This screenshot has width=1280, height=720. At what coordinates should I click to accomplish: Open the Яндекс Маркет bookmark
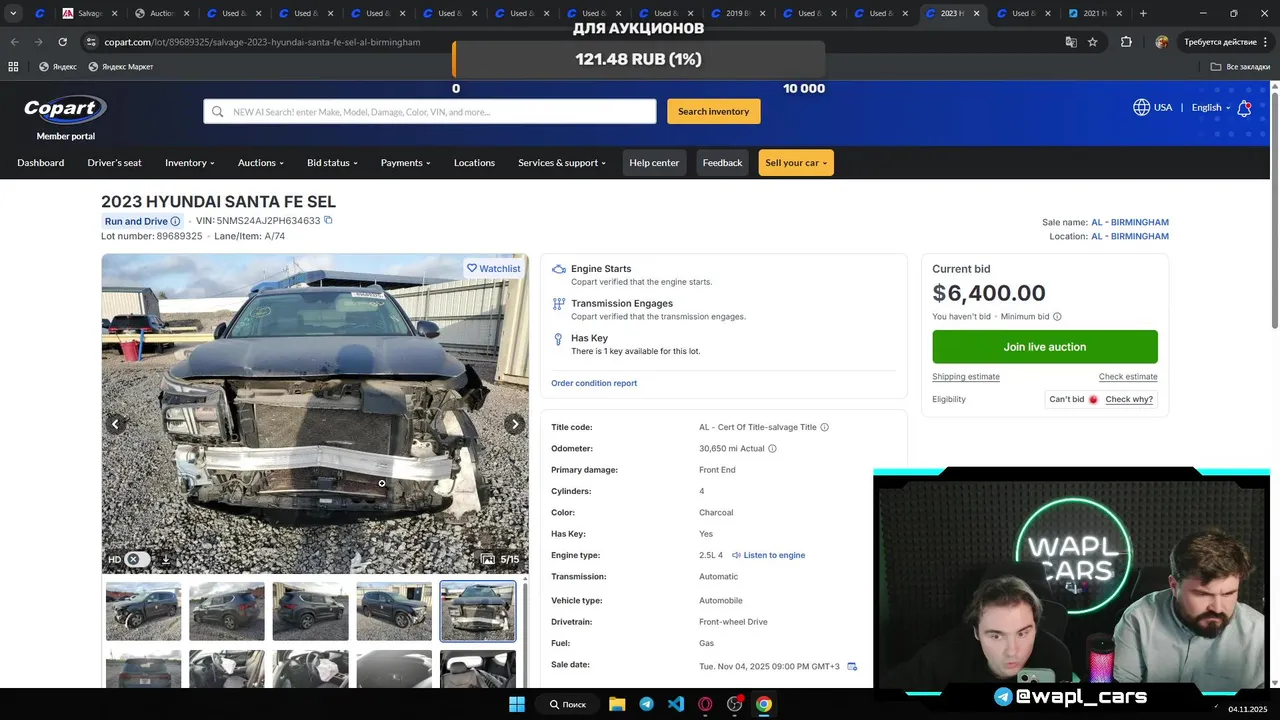coord(121,67)
